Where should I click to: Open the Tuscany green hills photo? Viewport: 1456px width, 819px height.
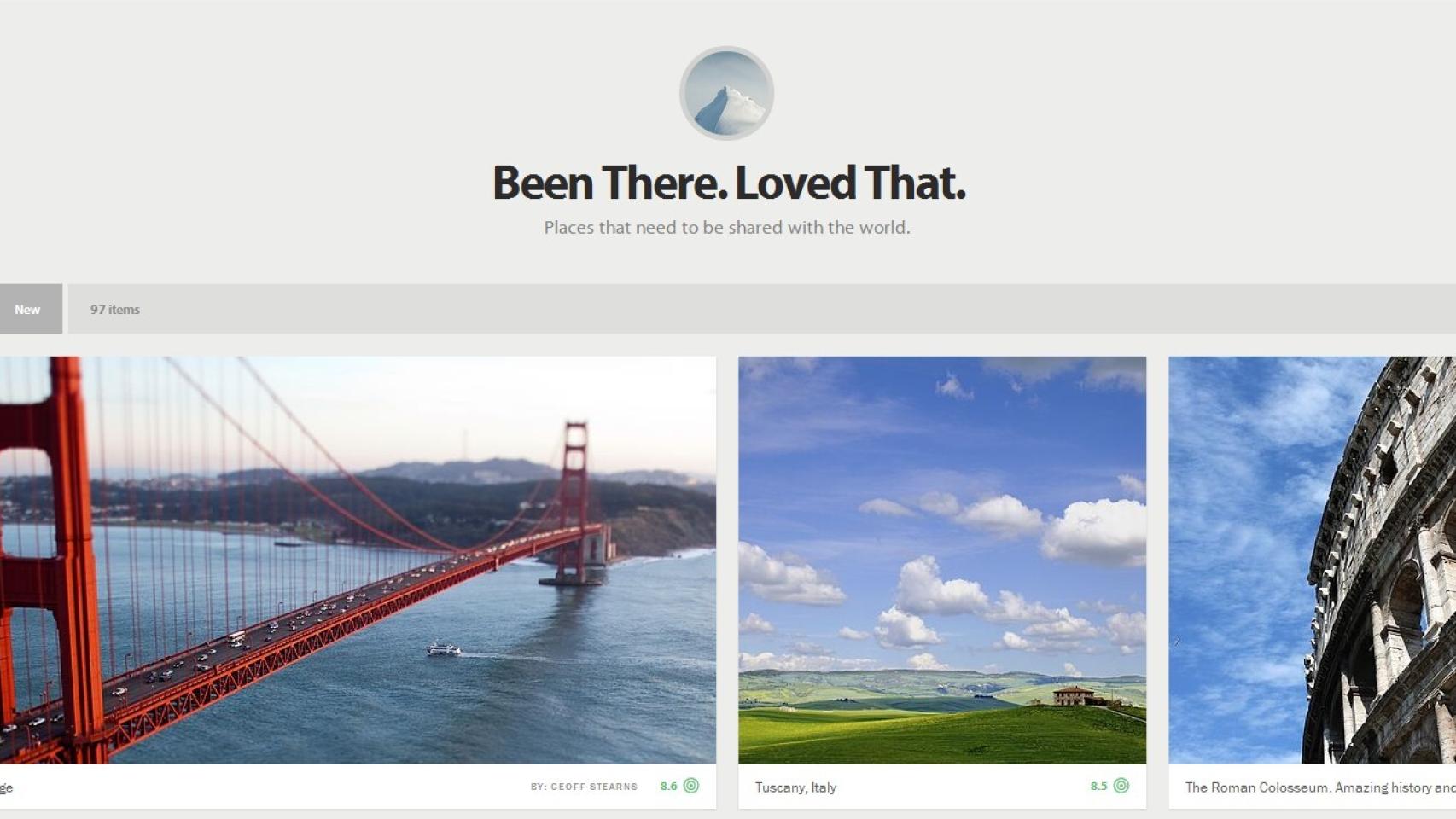[942, 560]
